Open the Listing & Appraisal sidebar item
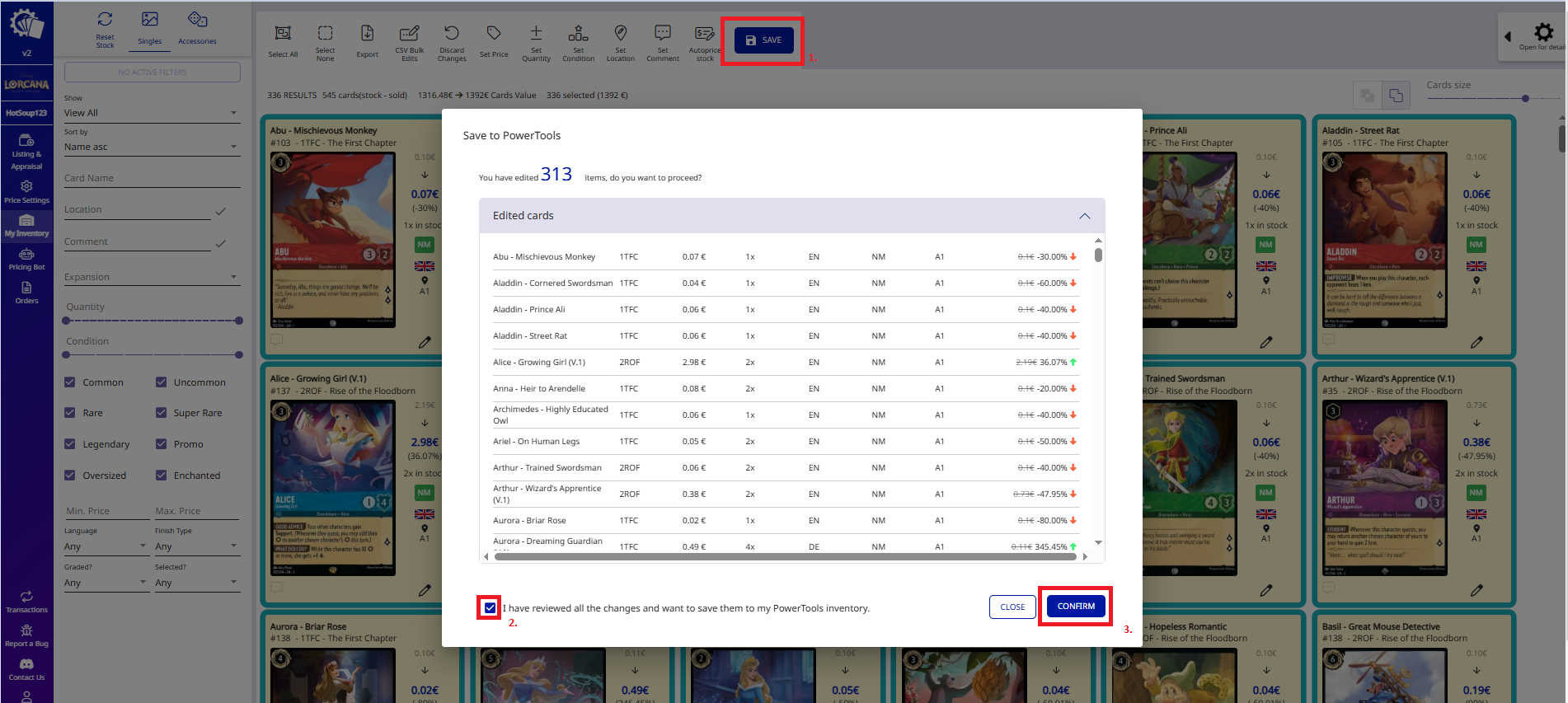The image size is (1568, 703). tap(26, 152)
